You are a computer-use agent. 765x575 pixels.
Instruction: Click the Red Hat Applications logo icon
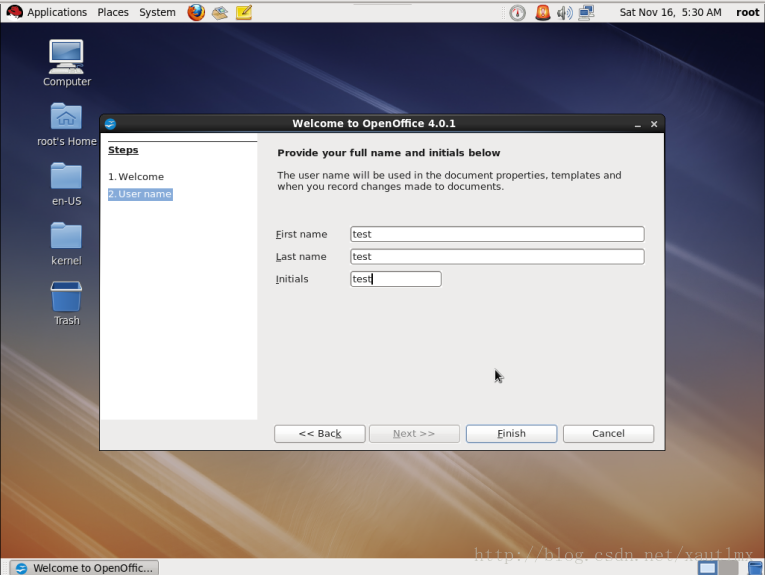tap(14, 12)
